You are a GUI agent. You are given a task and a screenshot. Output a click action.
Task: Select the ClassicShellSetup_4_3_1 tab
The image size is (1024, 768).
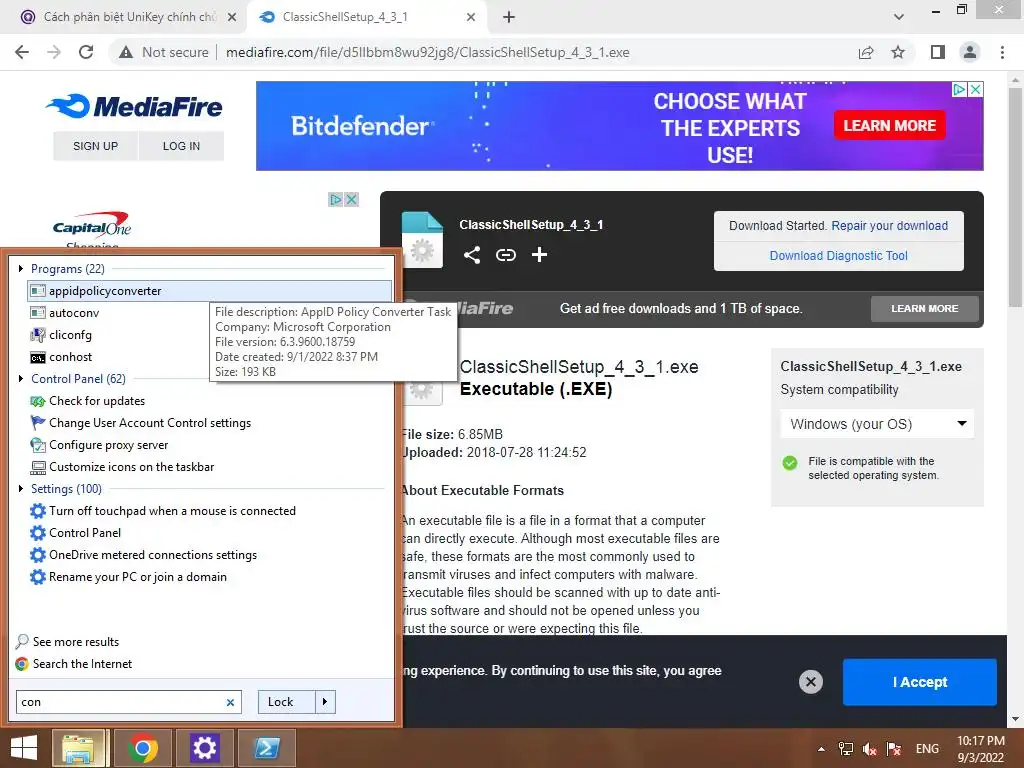(345, 17)
